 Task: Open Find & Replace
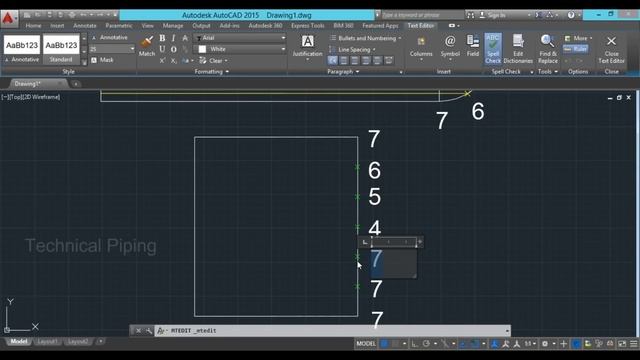point(548,49)
